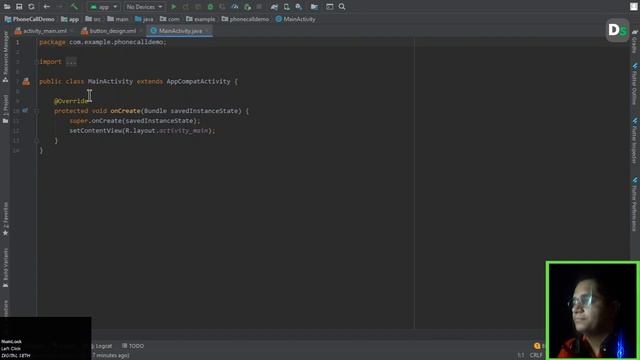This screenshot has height=360, width=640.
Task: Open the Project Structure folder icon
Action: pos(314,7)
